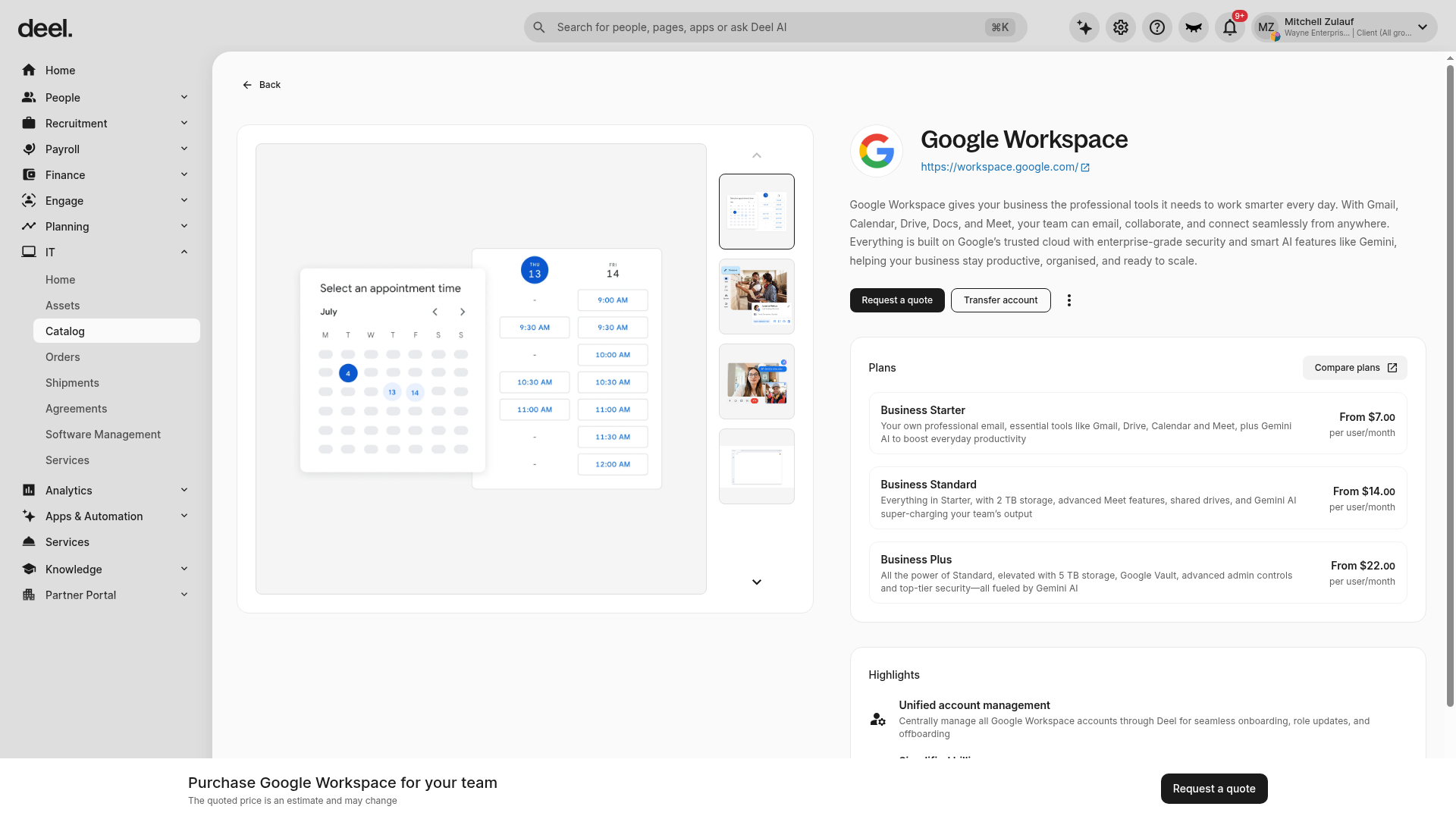Click the Deel logo

[x=45, y=29]
